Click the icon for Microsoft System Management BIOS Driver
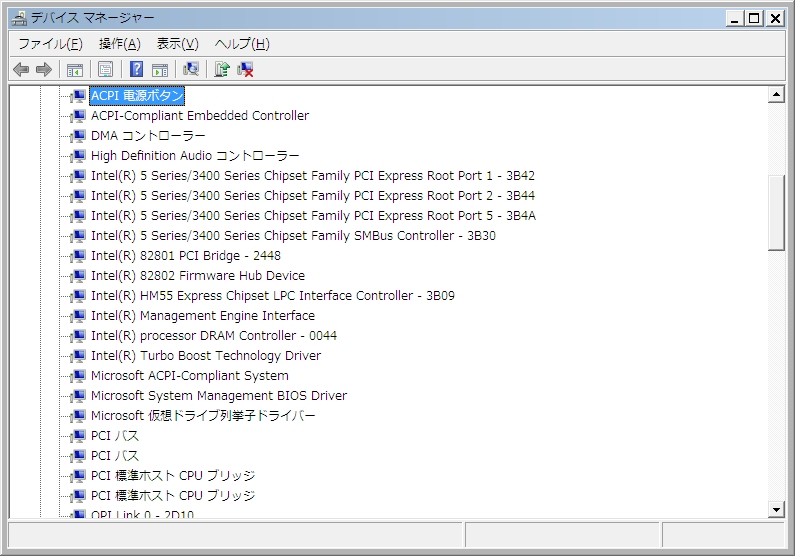This screenshot has height=556, width=795. pyautogui.click(x=79, y=396)
